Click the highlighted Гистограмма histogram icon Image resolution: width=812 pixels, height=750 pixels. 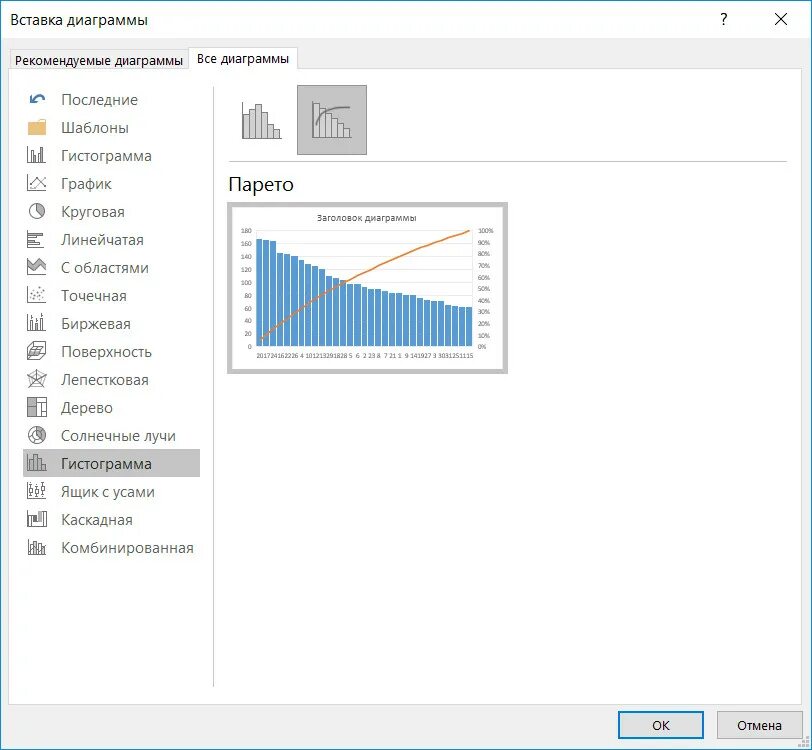37,463
